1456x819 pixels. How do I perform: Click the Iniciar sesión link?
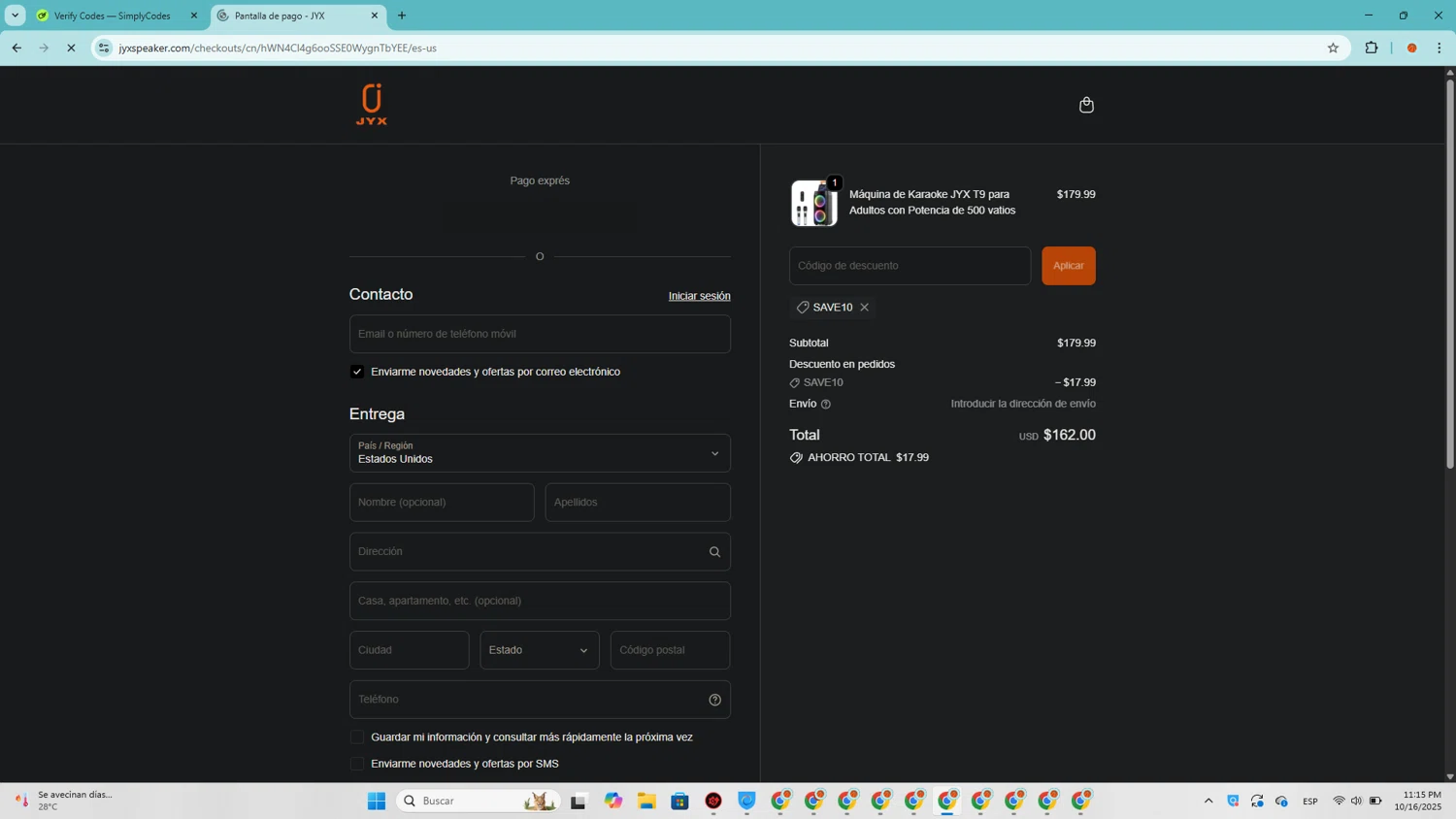(x=699, y=296)
